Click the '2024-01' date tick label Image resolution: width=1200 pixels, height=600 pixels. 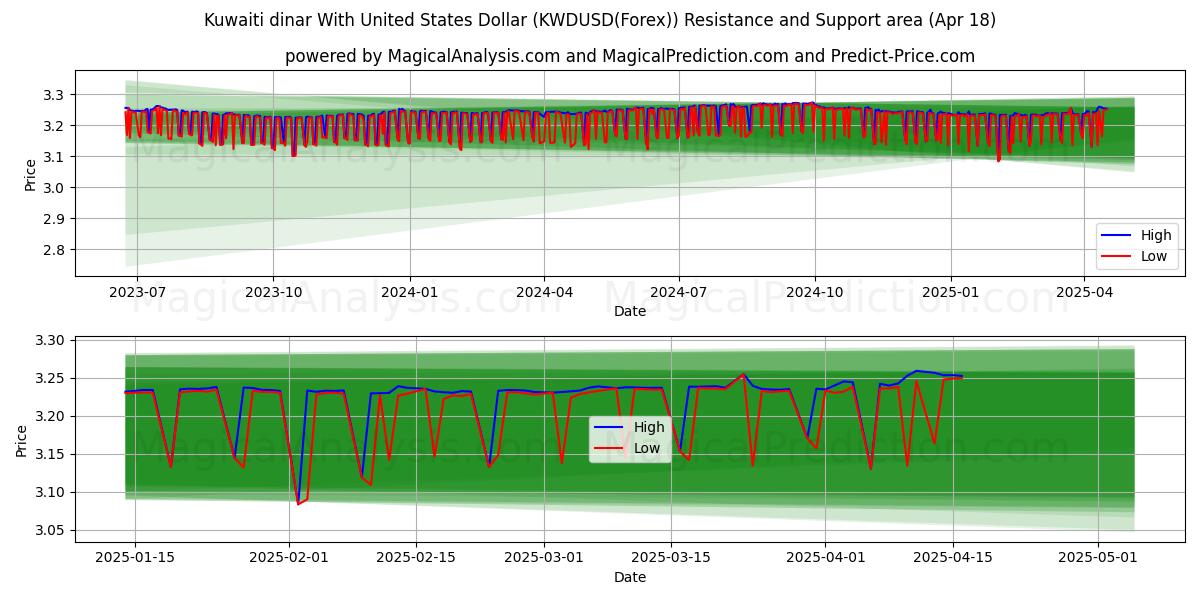pyautogui.click(x=409, y=292)
